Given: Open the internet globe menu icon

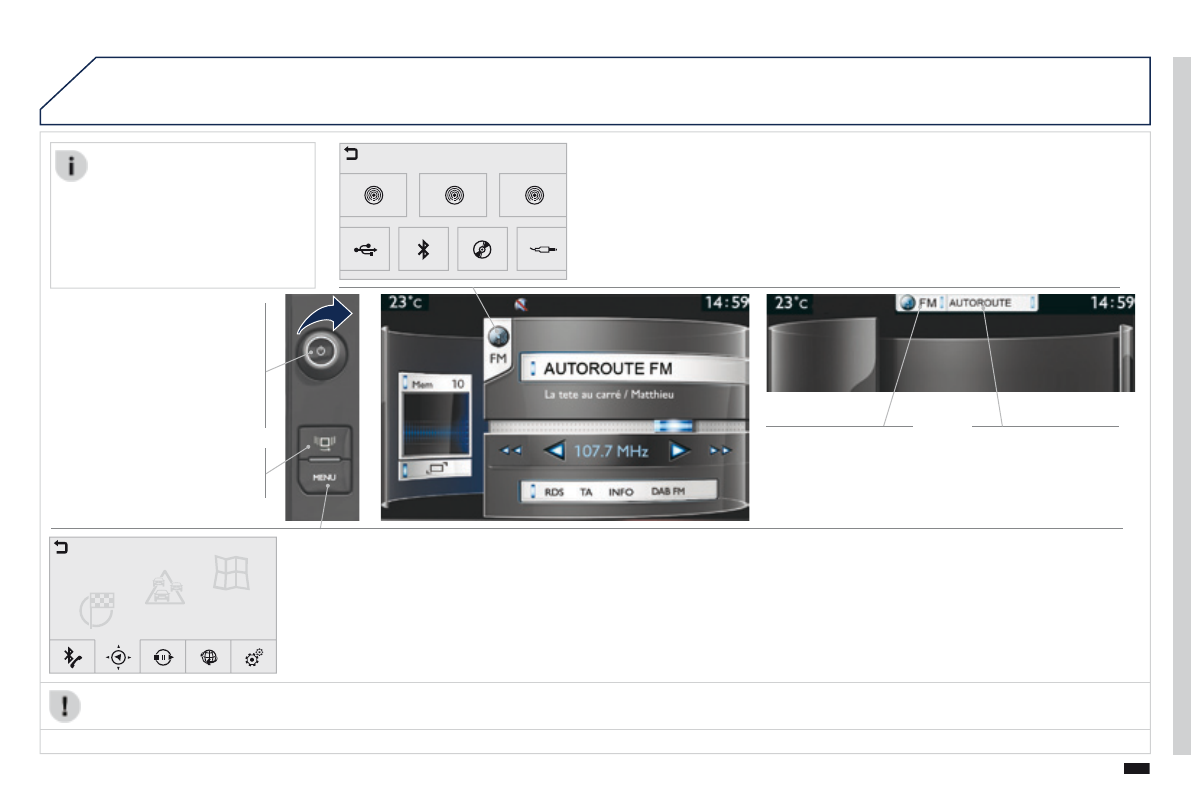Looking at the screenshot, I should (x=209, y=657).
